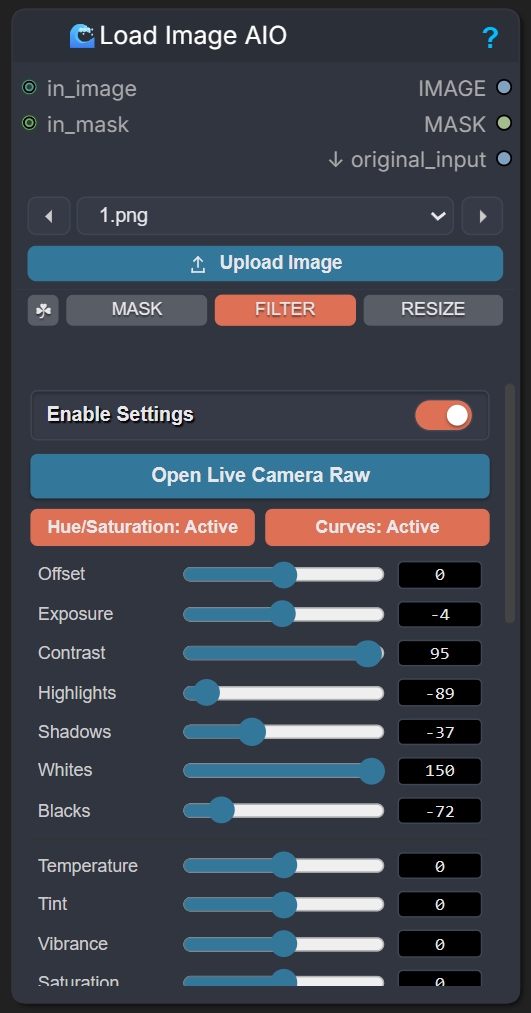This screenshot has height=1013, width=531.
Task: Click the original_input output connector dot
Action: pyautogui.click(x=504, y=158)
